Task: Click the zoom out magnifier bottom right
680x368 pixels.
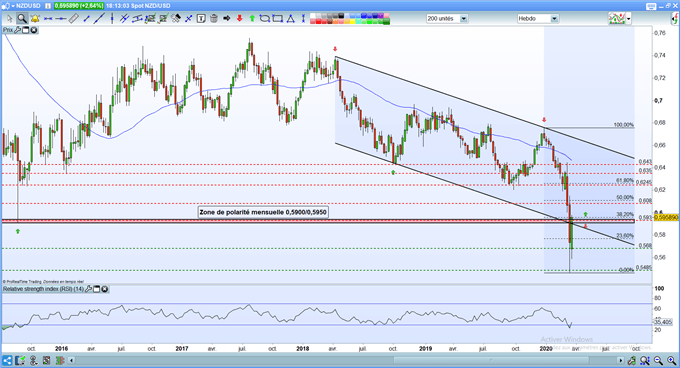Action: coord(658,360)
